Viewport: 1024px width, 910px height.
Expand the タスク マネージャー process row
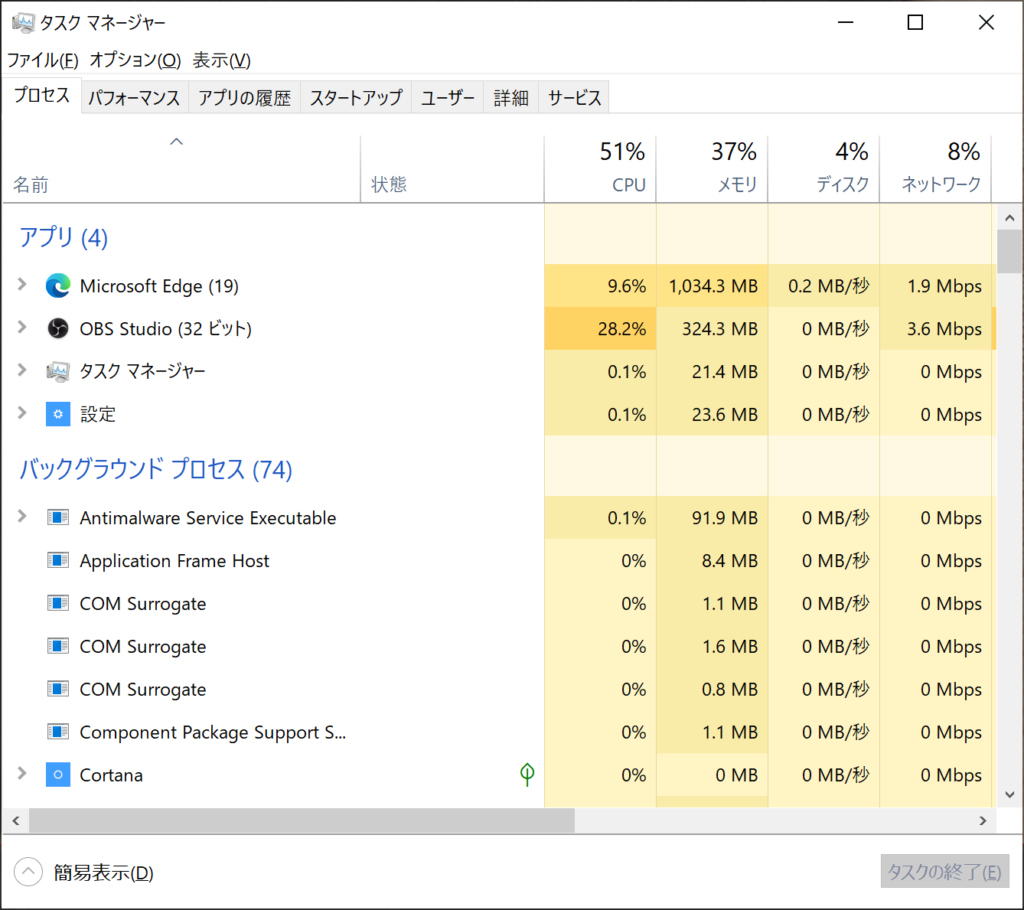click(x=22, y=370)
